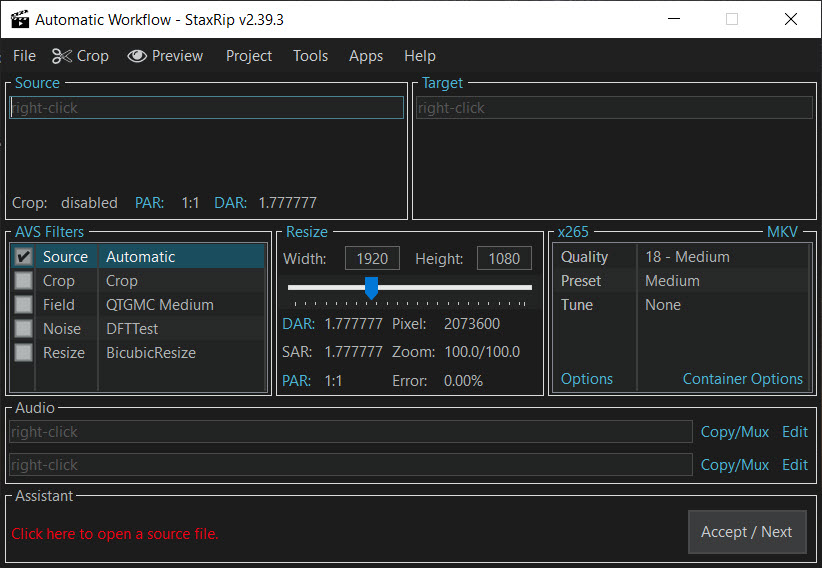The image size is (822, 568).
Task: Click the Target group header label
Action: 442,83
